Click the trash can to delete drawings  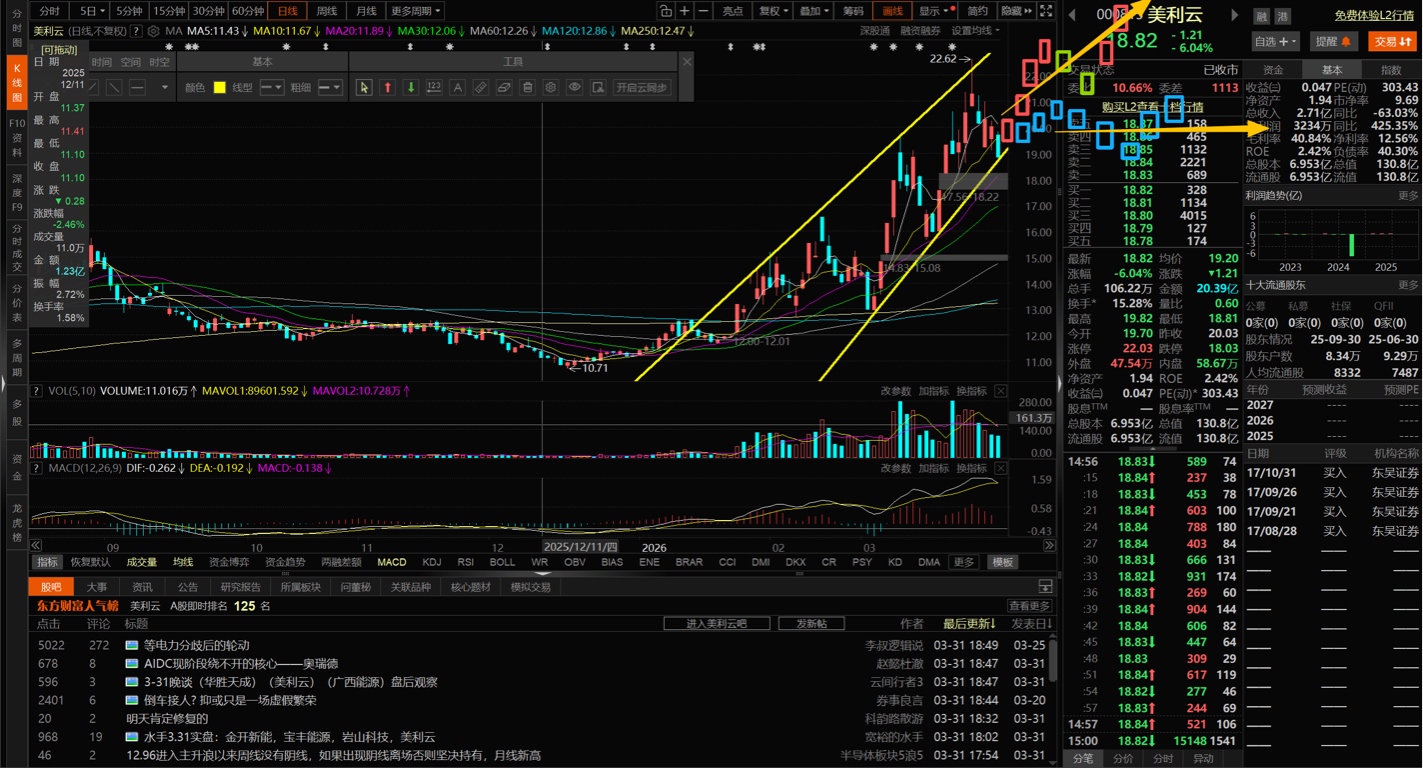click(x=528, y=88)
